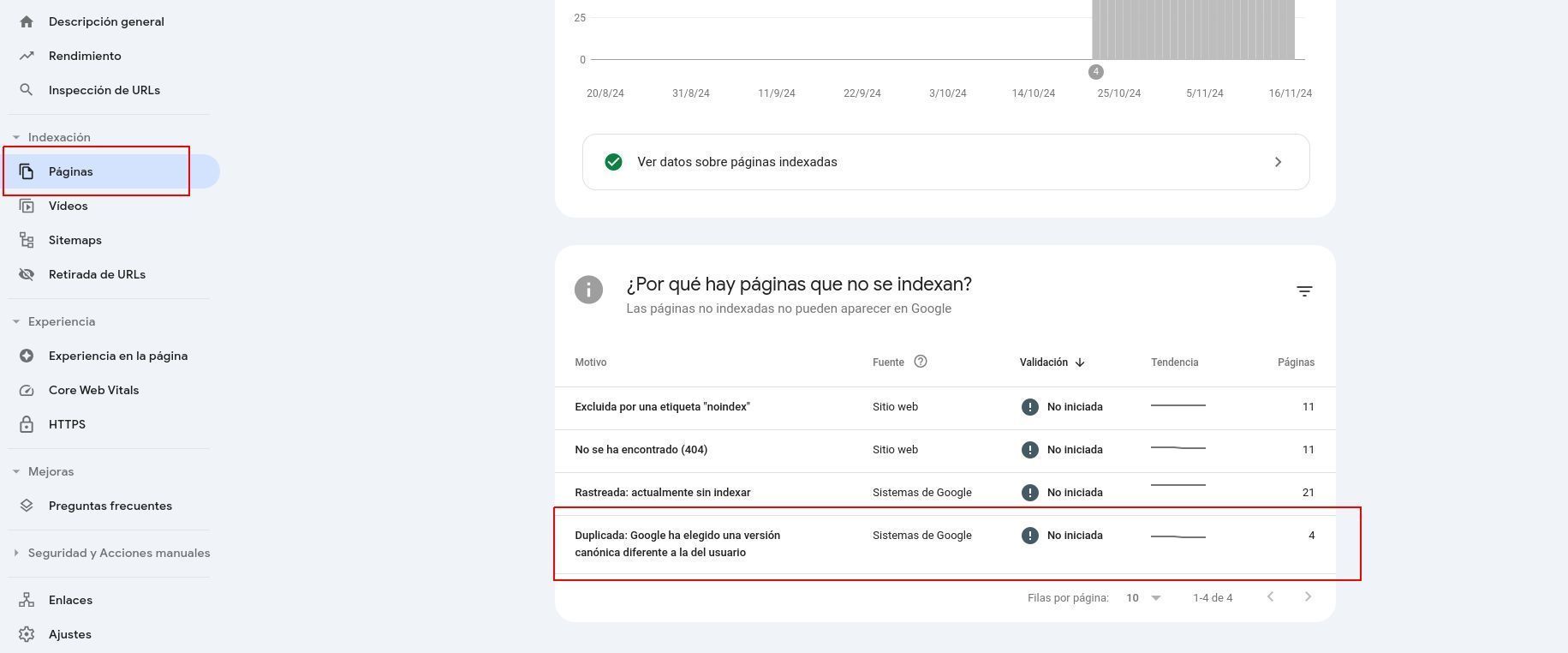Open Rendimiento in the sidebar
Screen dimensions: 1568x653
click(x=85, y=56)
